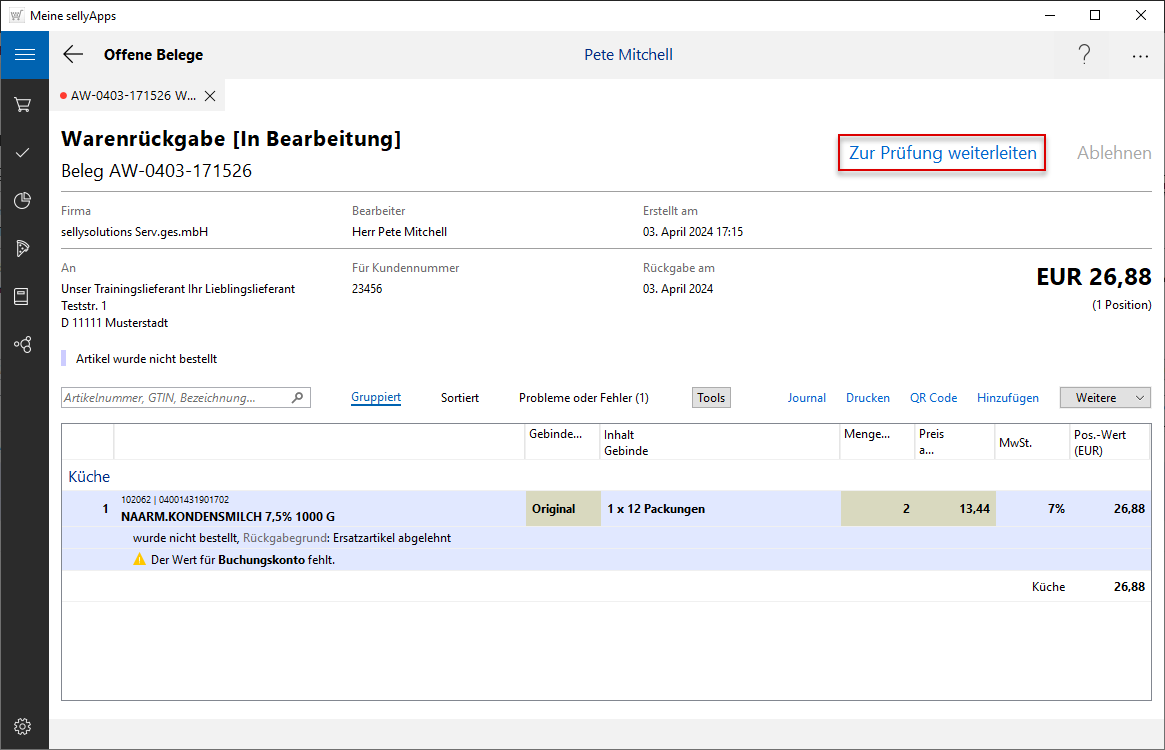1165x750 pixels.
Task: Switch to Sortiert view
Action: pyautogui.click(x=460, y=398)
